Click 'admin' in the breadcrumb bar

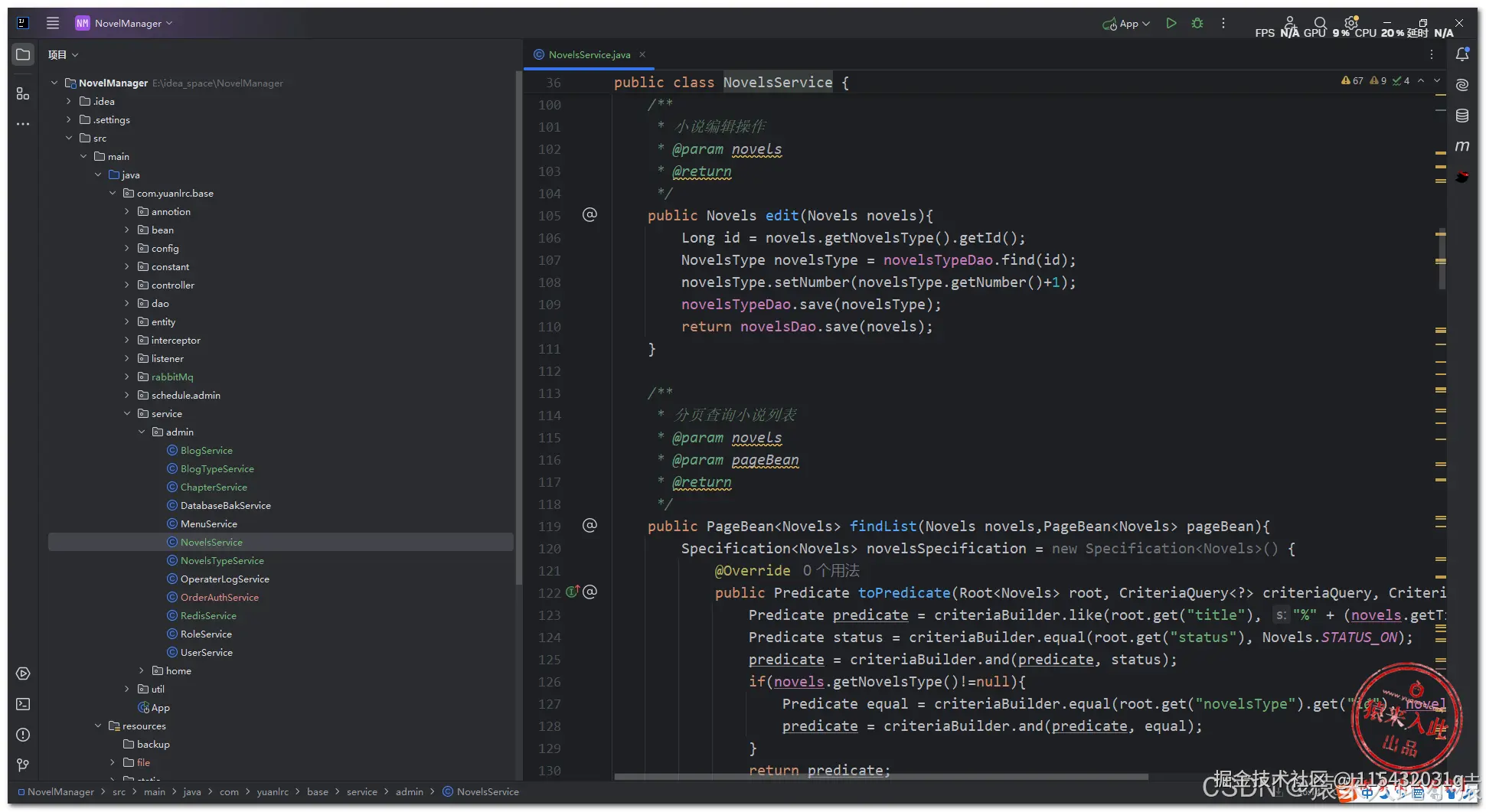(x=409, y=791)
